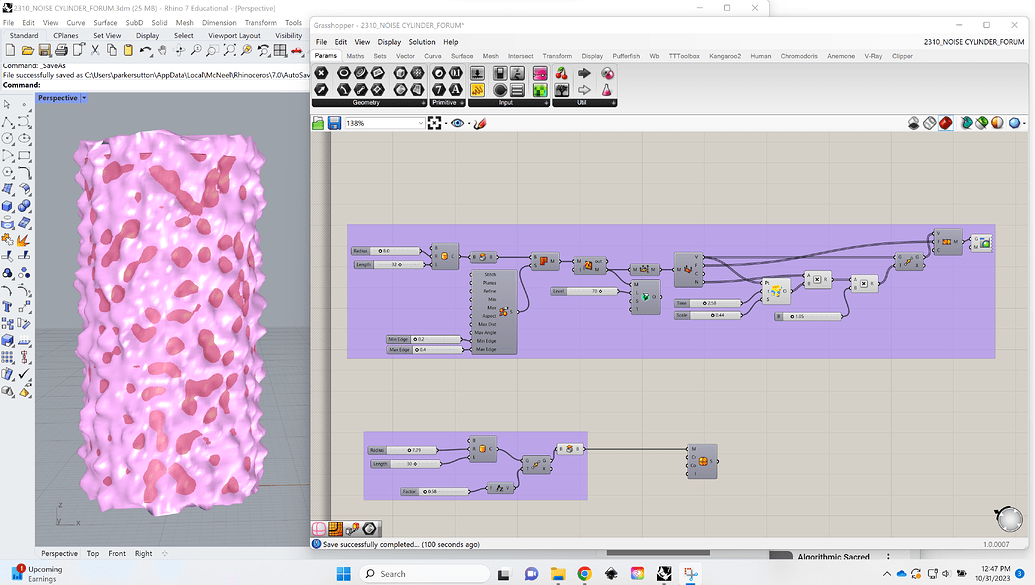Enable shaded red preview mode

point(945,123)
